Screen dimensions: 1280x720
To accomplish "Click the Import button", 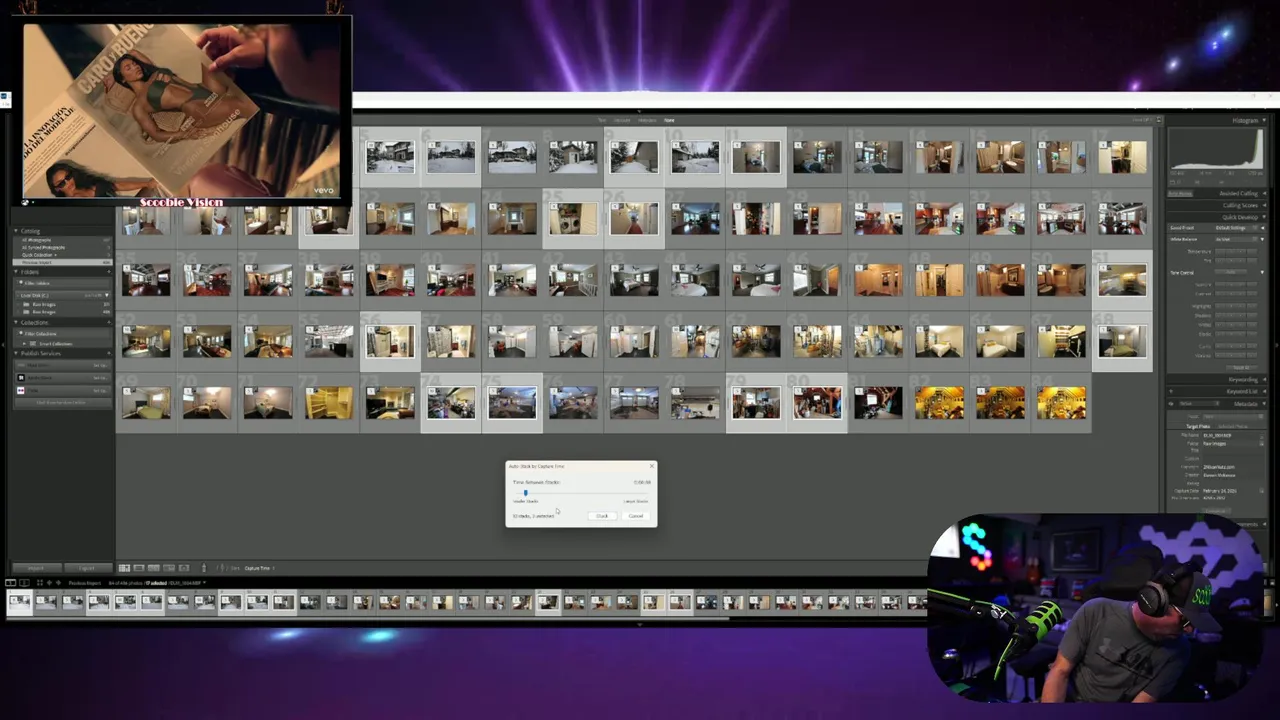I will pyautogui.click(x=39, y=568).
